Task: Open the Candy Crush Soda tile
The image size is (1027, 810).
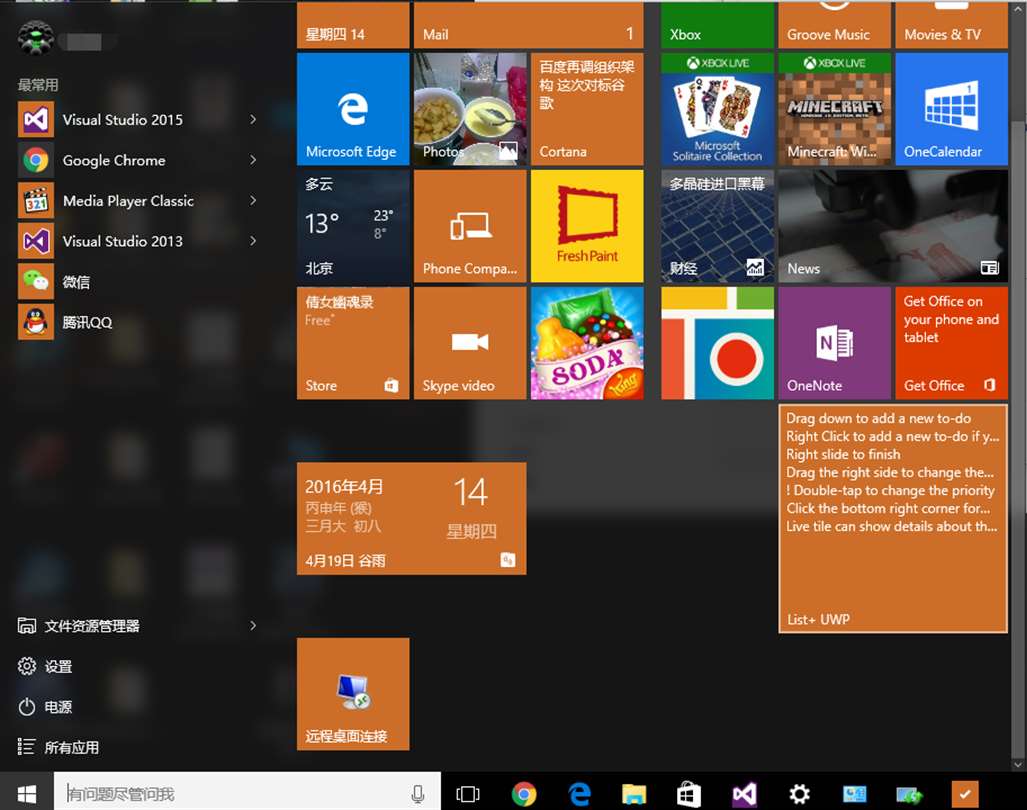Action: 587,343
